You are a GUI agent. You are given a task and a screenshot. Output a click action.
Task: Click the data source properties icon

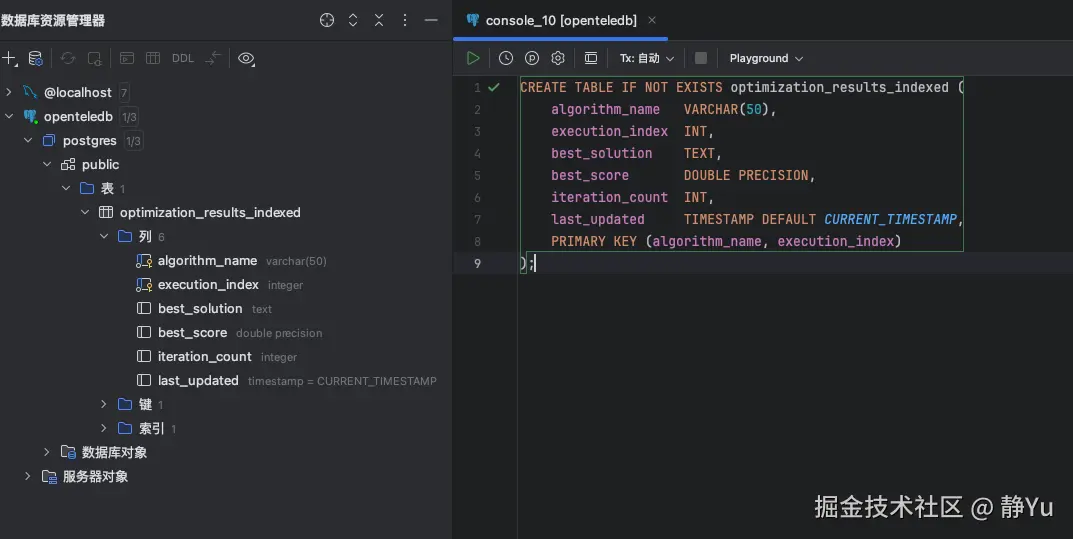[x=36, y=58]
